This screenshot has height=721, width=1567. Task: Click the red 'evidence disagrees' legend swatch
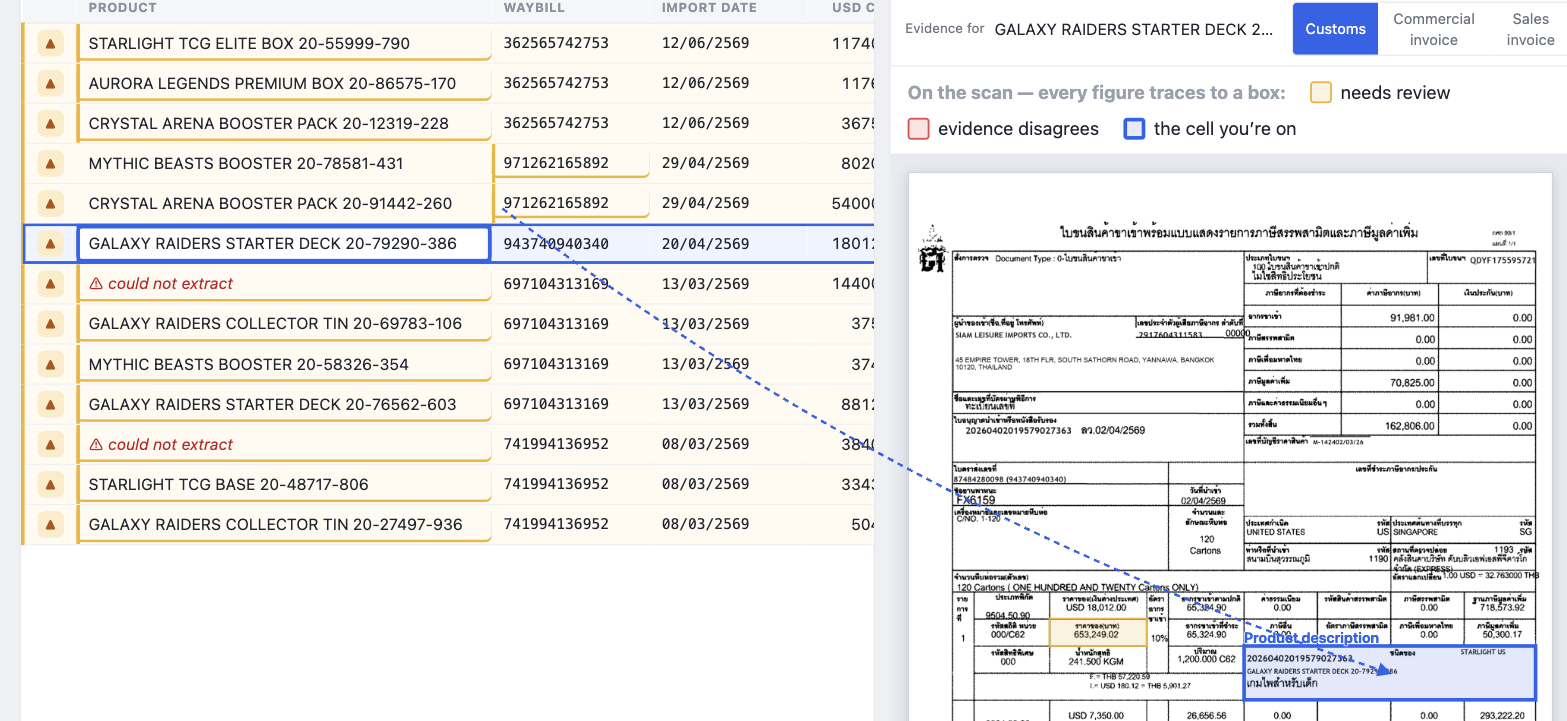click(x=918, y=129)
